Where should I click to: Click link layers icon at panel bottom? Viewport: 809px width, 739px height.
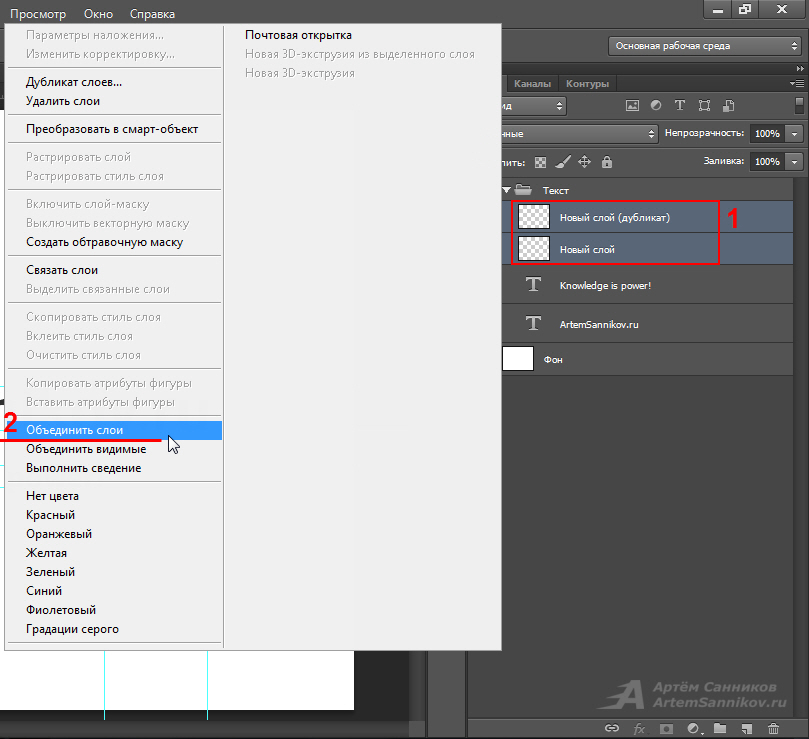click(612, 728)
